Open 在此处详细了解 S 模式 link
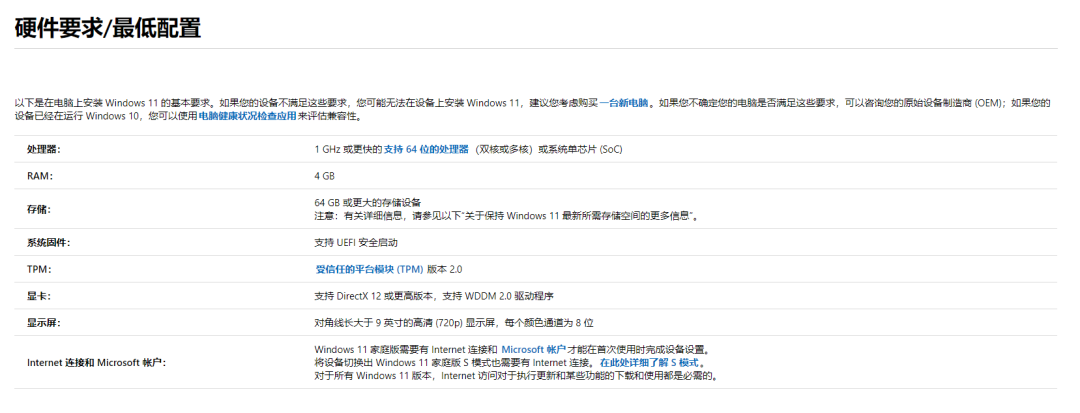 click(x=649, y=363)
